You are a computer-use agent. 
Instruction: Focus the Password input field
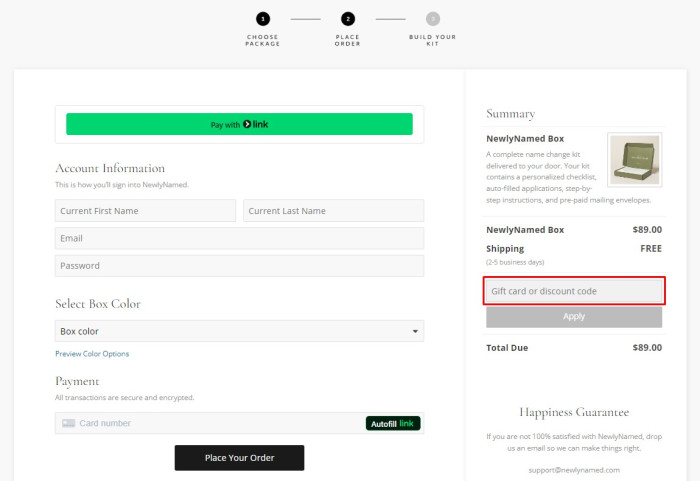coord(239,266)
